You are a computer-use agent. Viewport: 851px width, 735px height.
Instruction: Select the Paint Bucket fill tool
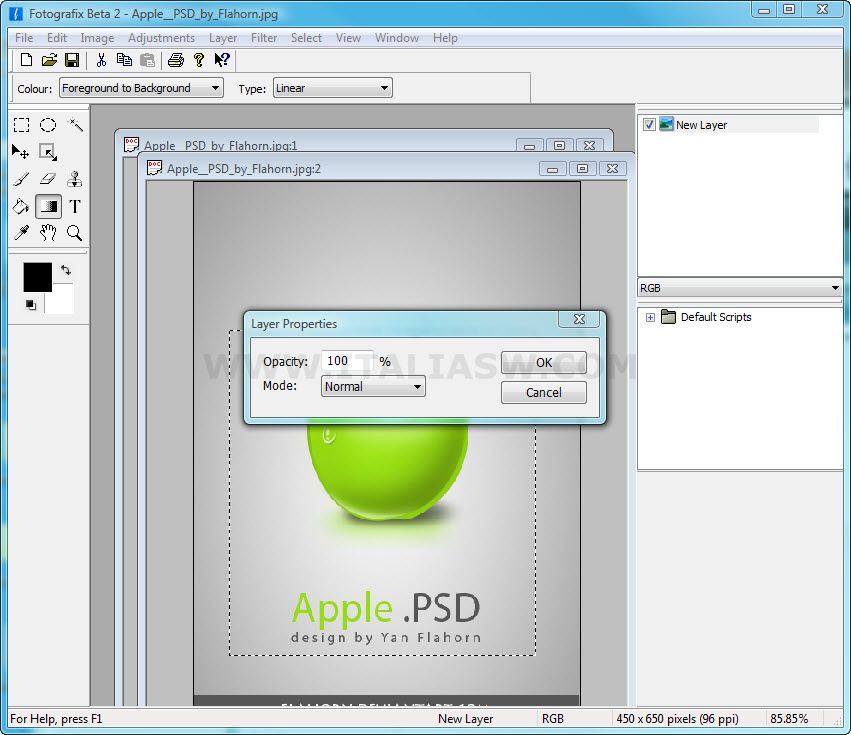pyautogui.click(x=21, y=206)
